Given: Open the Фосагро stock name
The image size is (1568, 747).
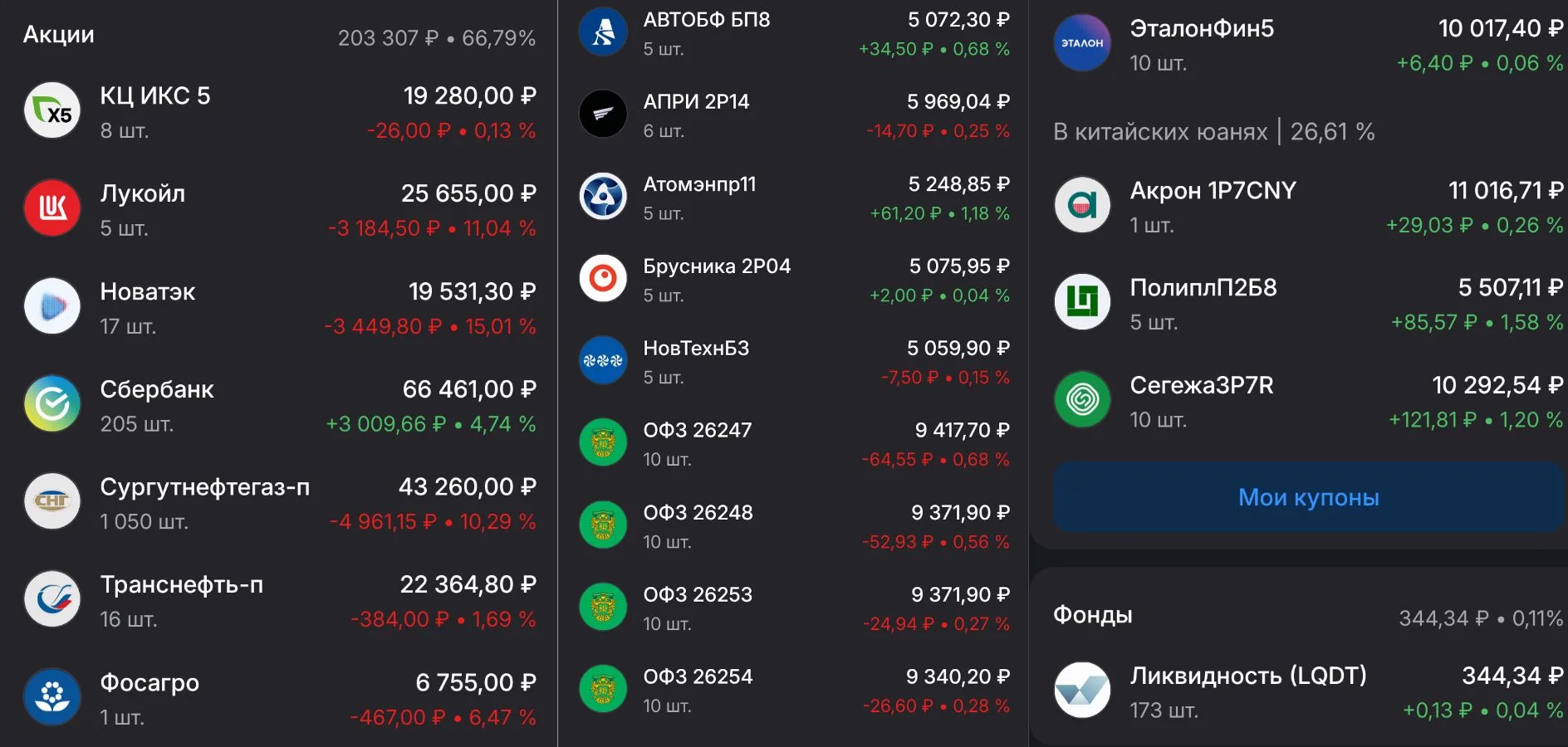Looking at the screenshot, I should pyautogui.click(x=149, y=682).
